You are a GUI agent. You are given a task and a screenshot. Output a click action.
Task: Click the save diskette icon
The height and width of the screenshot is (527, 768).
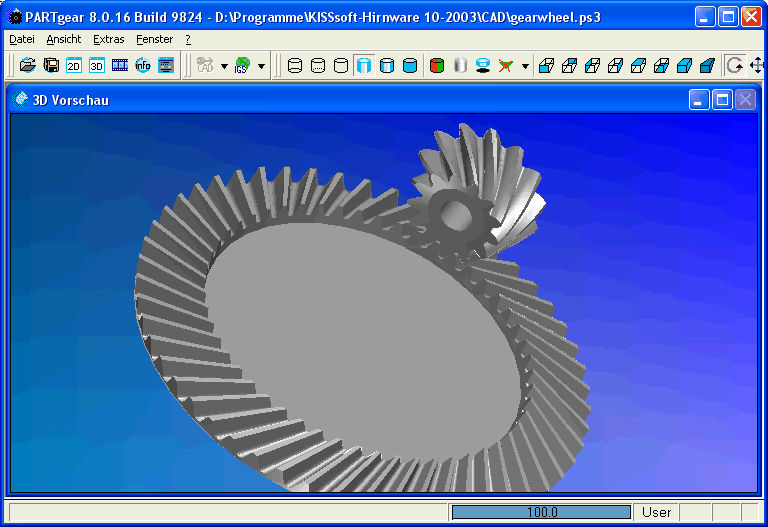(x=50, y=66)
